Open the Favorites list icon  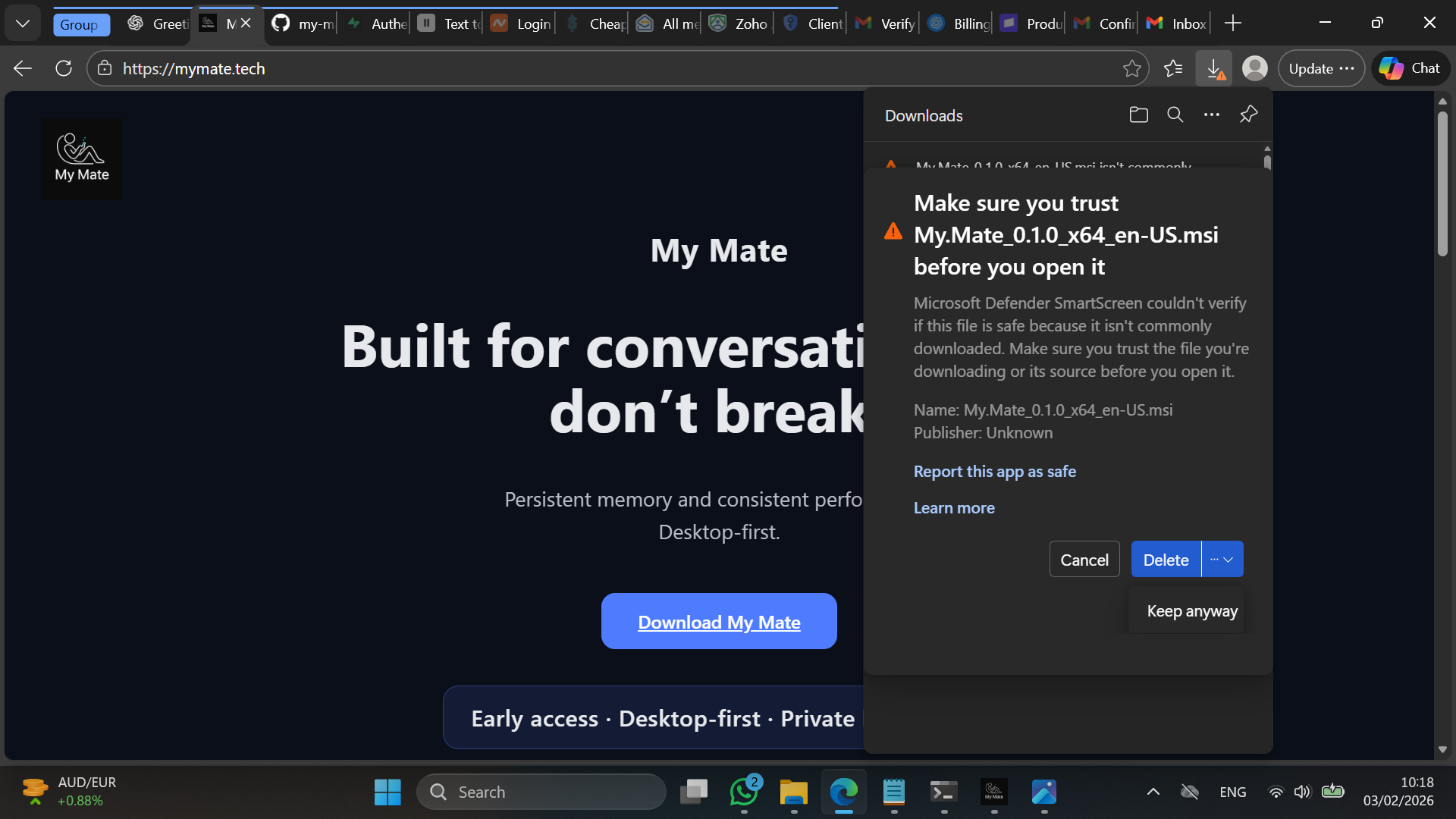click(1172, 69)
